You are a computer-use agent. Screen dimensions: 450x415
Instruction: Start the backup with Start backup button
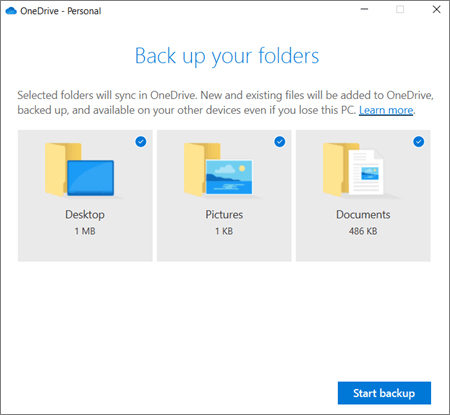point(384,393)
